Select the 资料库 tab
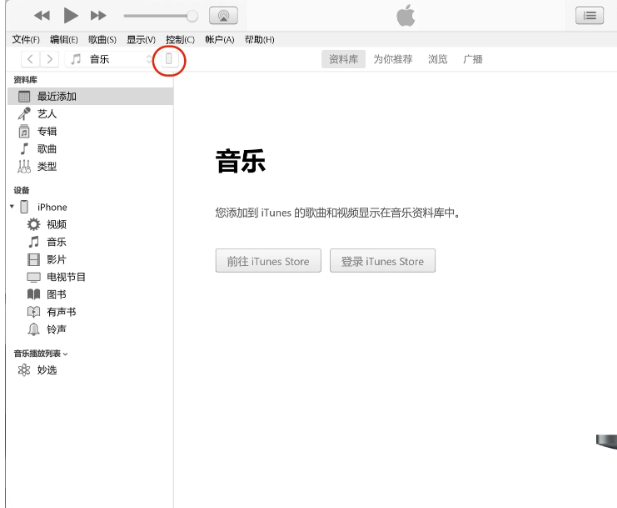The height and width of the screenshot is (508, 617). [x=343, y=59]
